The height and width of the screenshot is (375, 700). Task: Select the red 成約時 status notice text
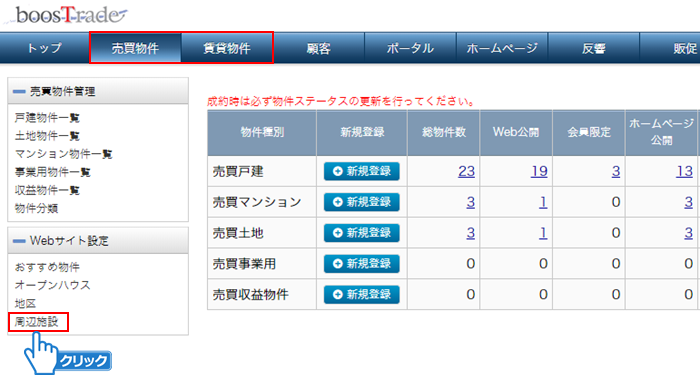[x=341, y=101]
